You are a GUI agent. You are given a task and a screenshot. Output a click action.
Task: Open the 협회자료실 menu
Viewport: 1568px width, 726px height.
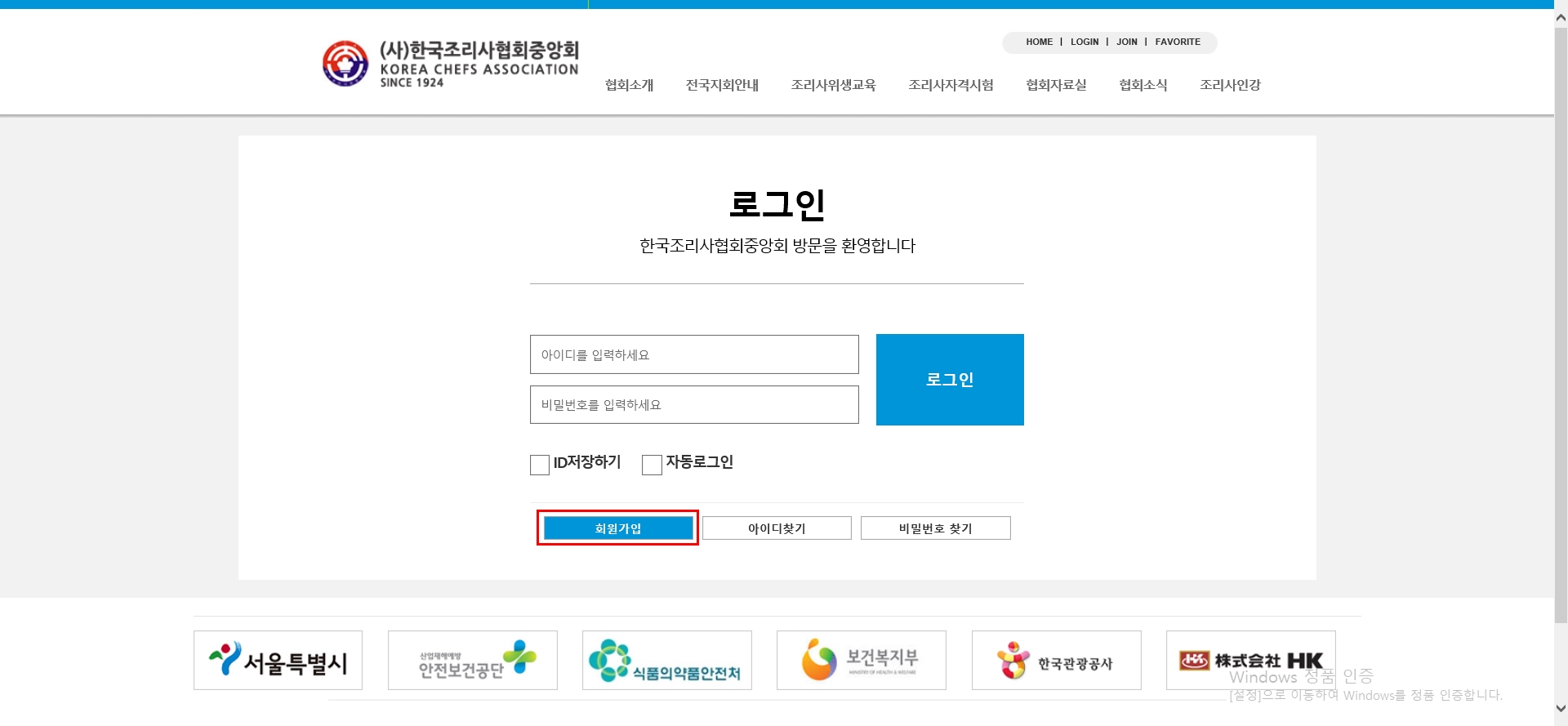point(1056,85)
